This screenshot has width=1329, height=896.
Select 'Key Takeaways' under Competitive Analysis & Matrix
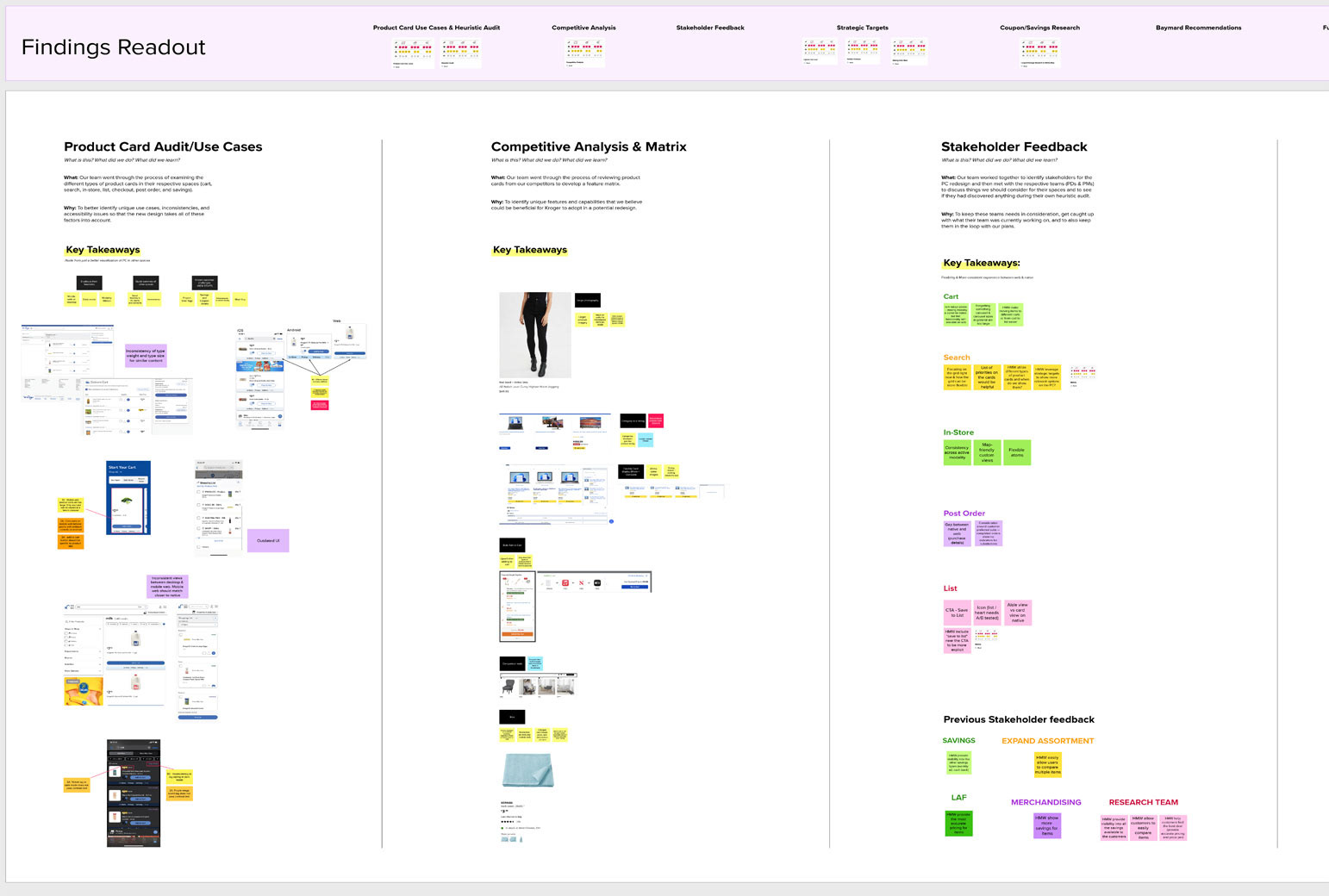(530, 250)
